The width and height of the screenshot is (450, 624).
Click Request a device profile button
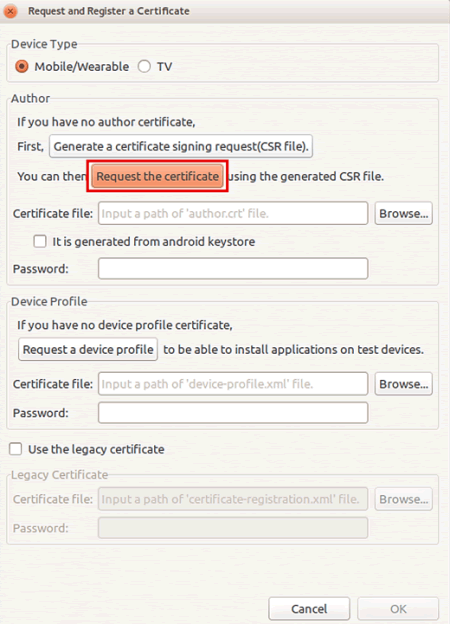pyautogui.click(x=88, y=349)
